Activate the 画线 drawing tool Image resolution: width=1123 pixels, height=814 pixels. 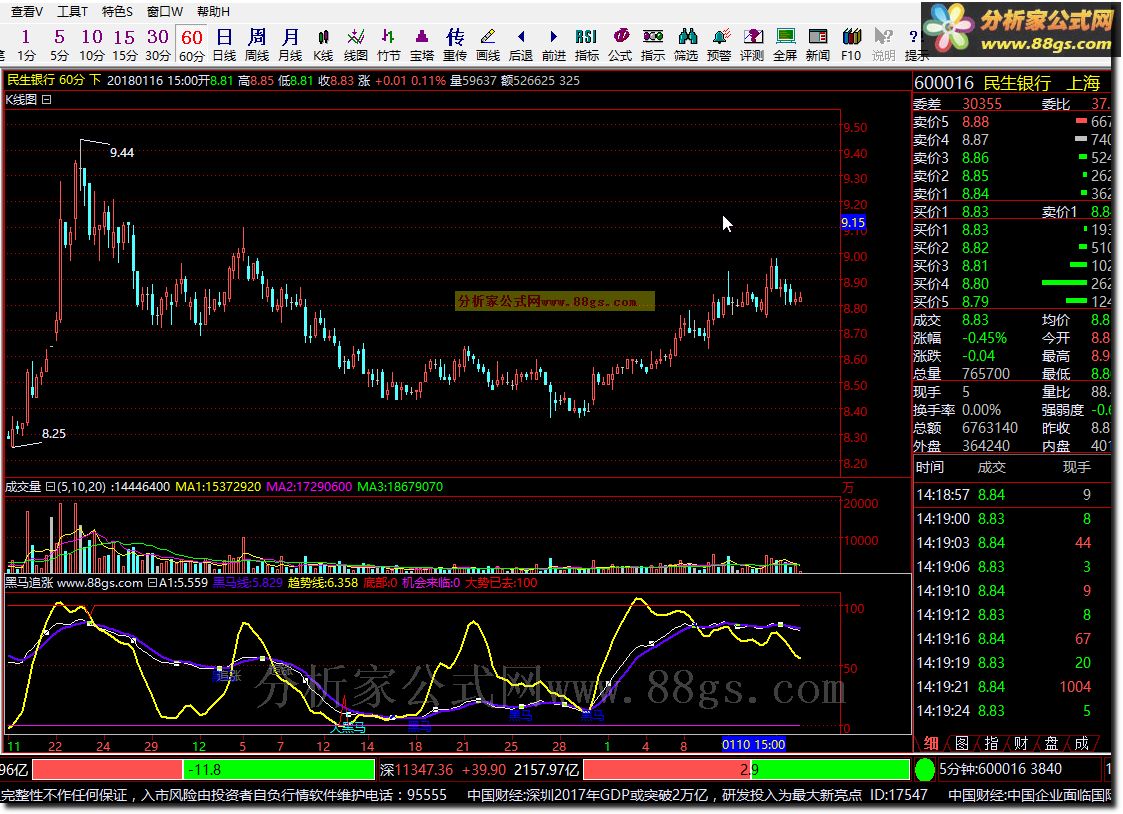click(488, 44)
